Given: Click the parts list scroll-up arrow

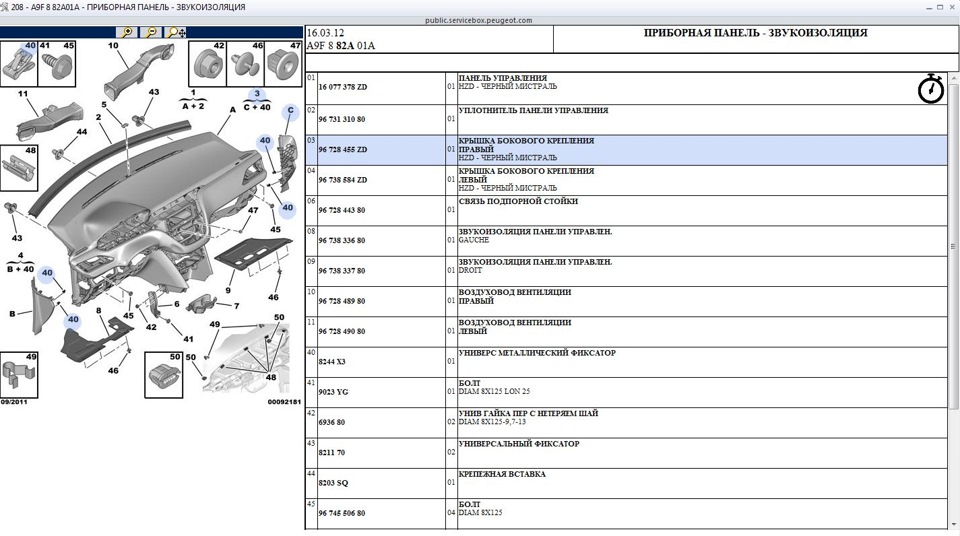Looking at the screenshot, I should [953, 78].
